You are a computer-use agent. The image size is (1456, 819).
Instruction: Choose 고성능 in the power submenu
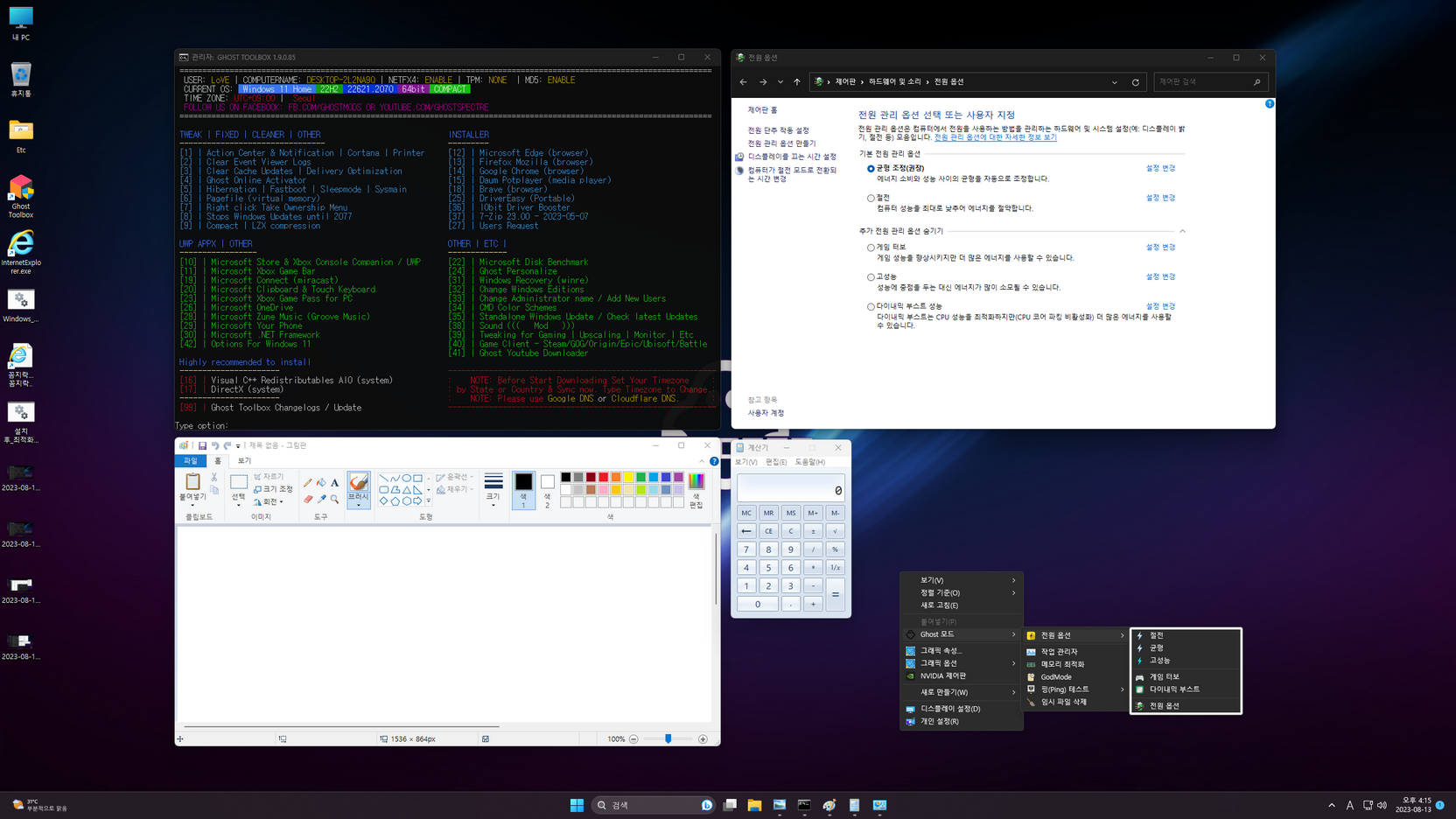[1186, 661]
